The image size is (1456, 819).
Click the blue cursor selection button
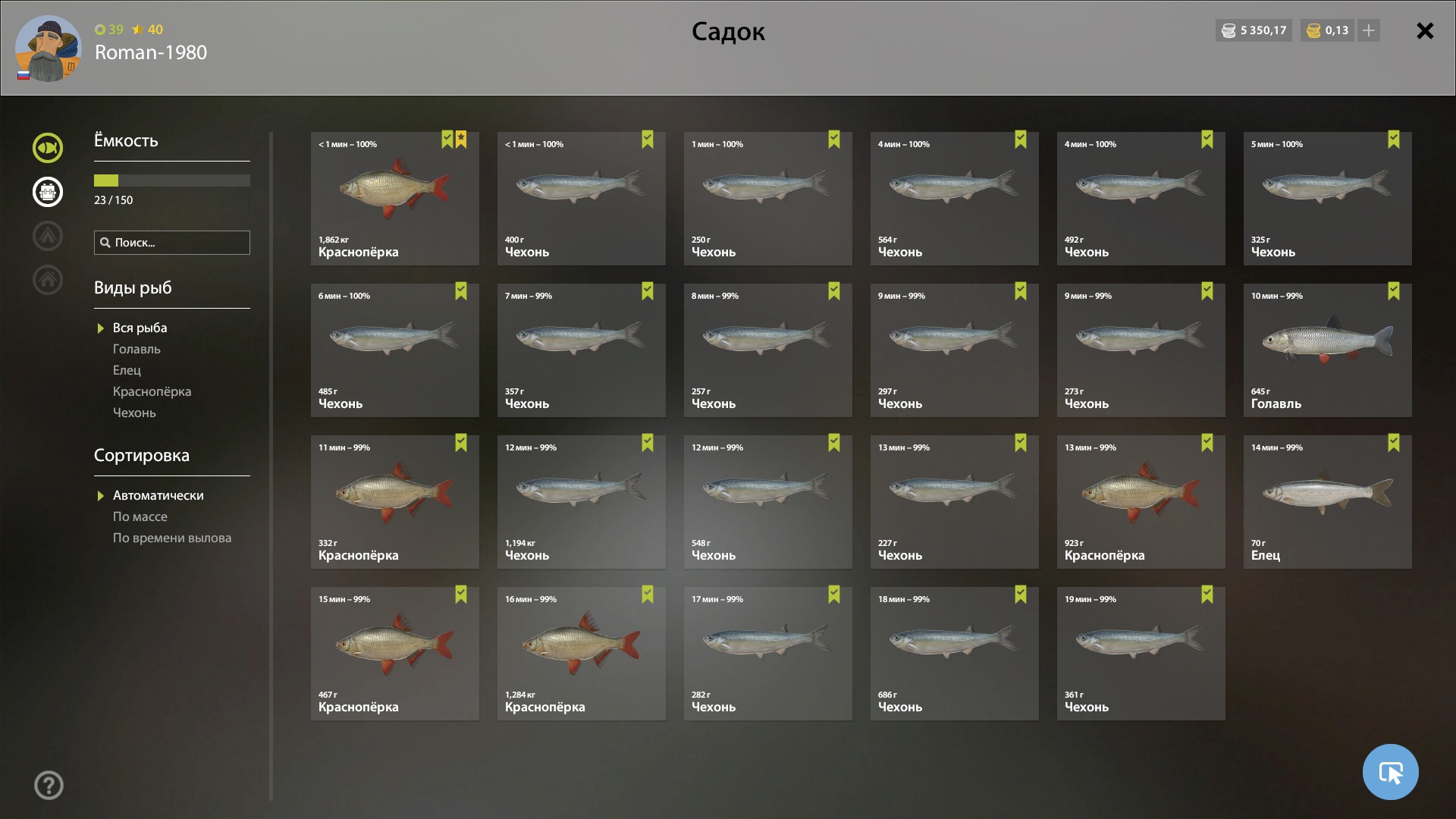(x=1390, y=772)
